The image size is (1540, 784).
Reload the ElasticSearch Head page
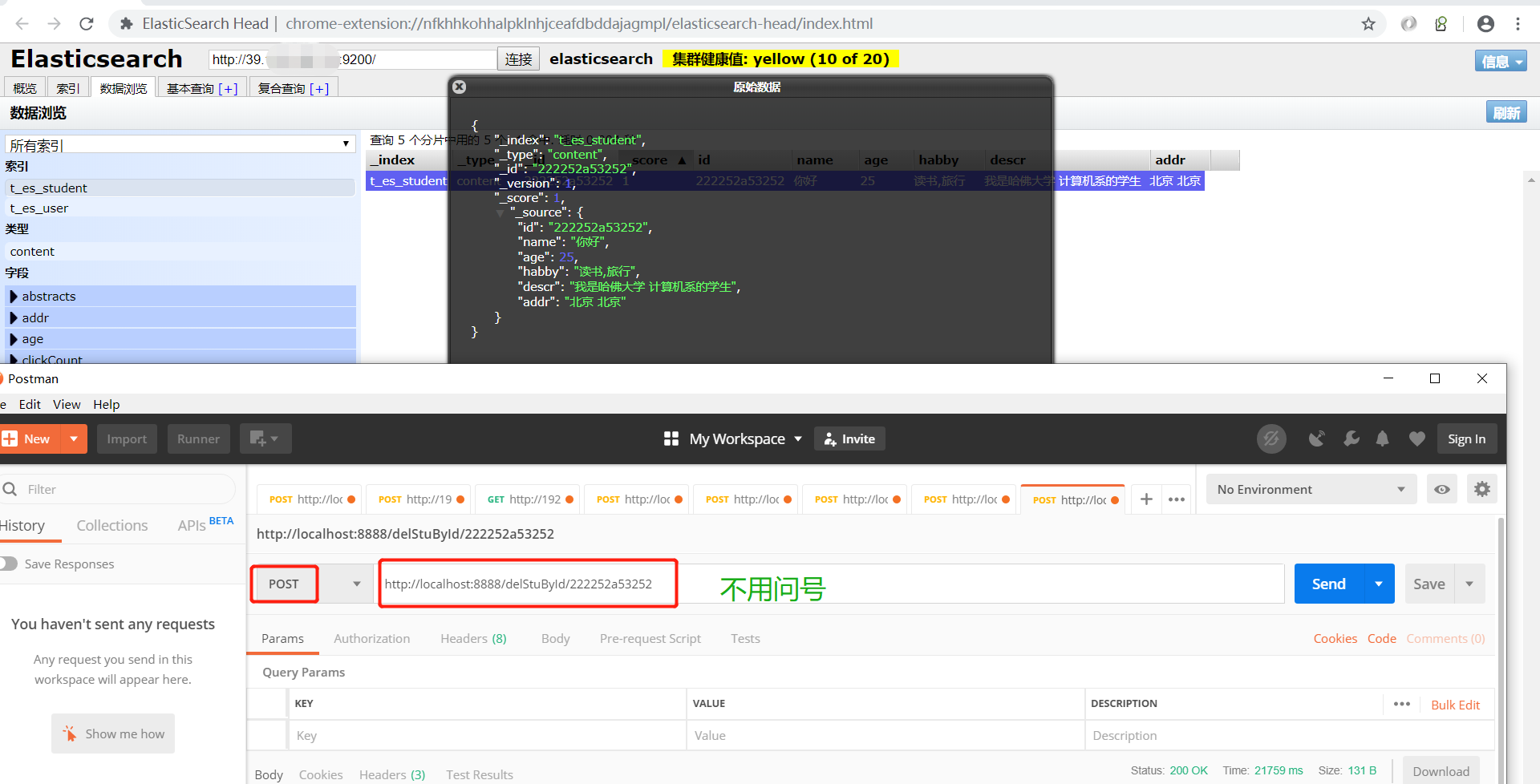coord(87,24)
